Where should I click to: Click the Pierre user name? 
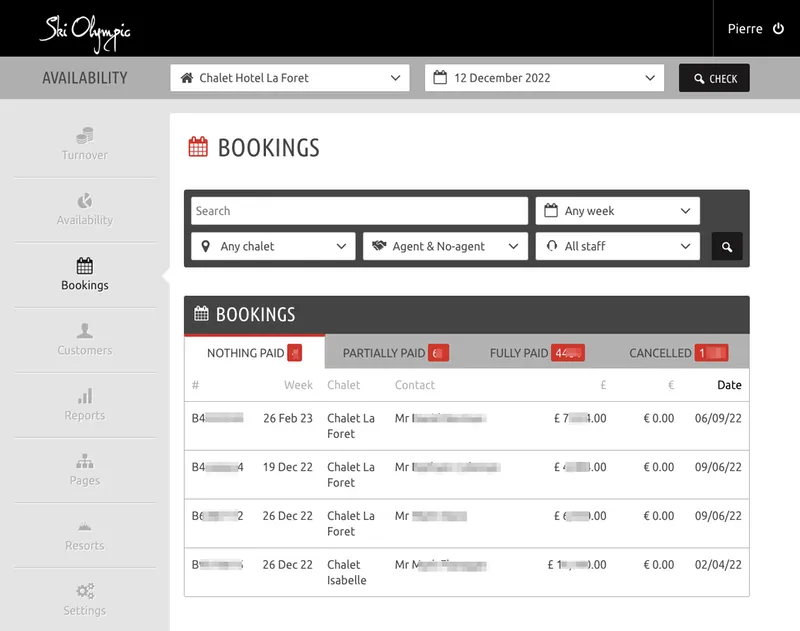pos(745,29)
